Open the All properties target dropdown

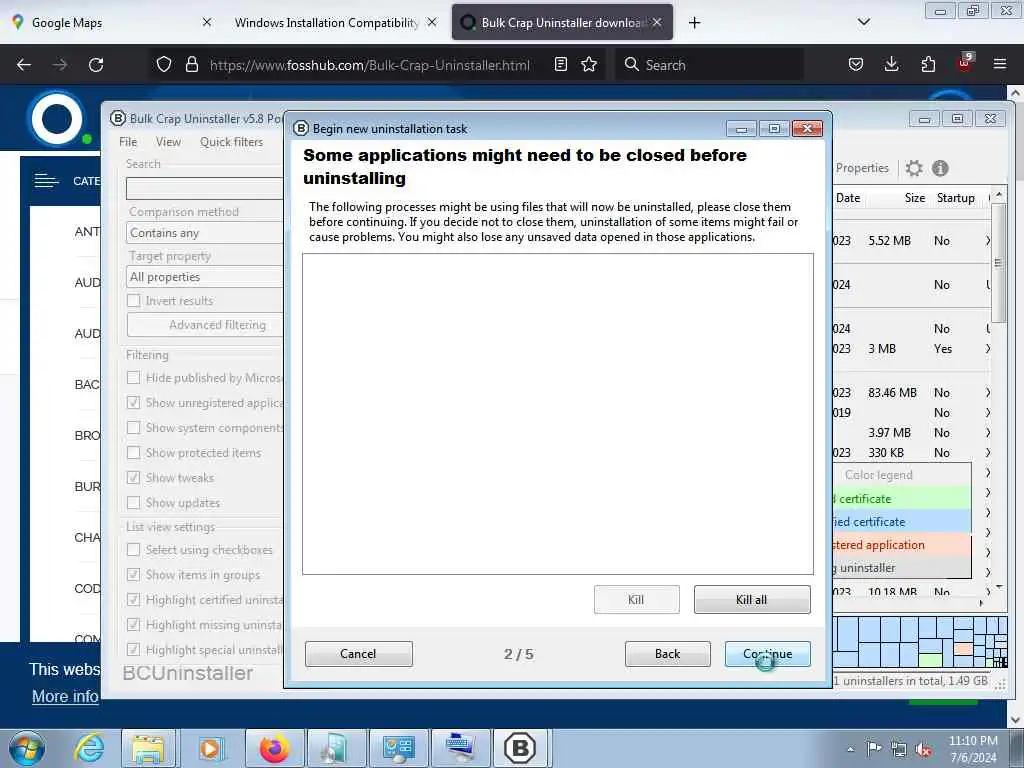pyautogui.click(x=204, y=277)
